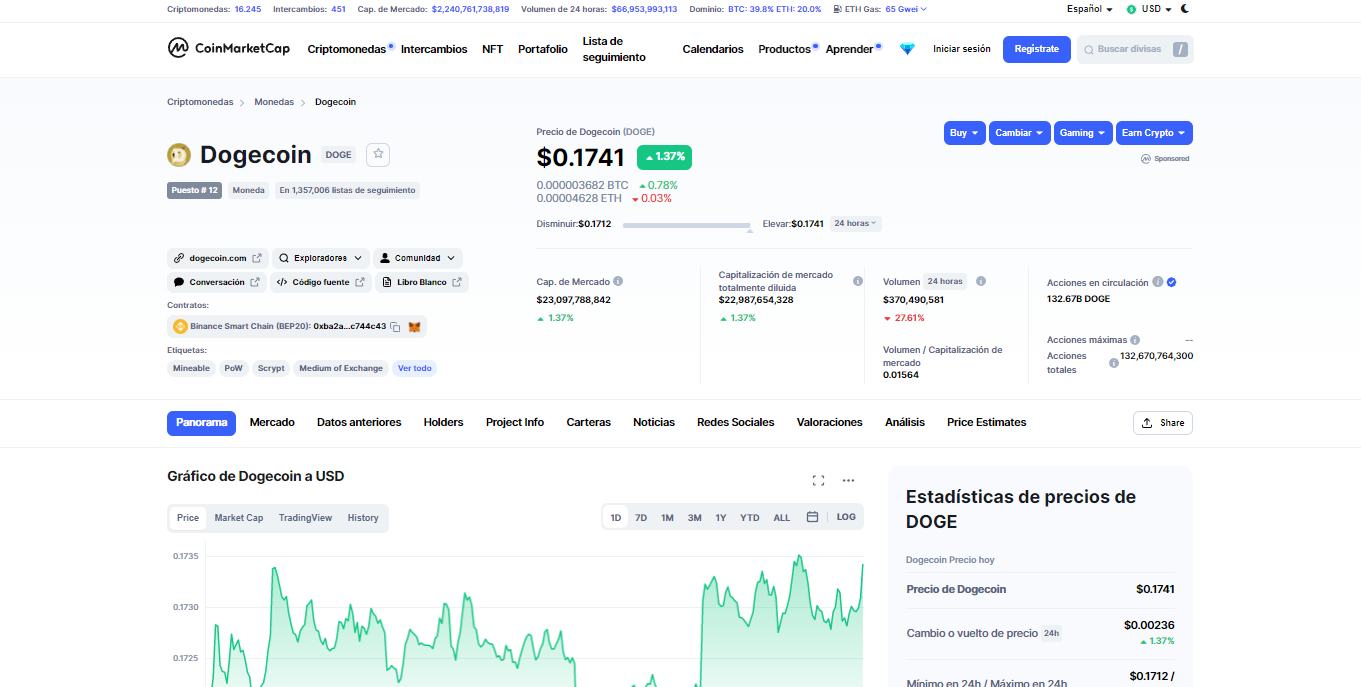The image size is (1361, 687).
Task: Expand the Exploradores dropdown
Action: point(321,258)
